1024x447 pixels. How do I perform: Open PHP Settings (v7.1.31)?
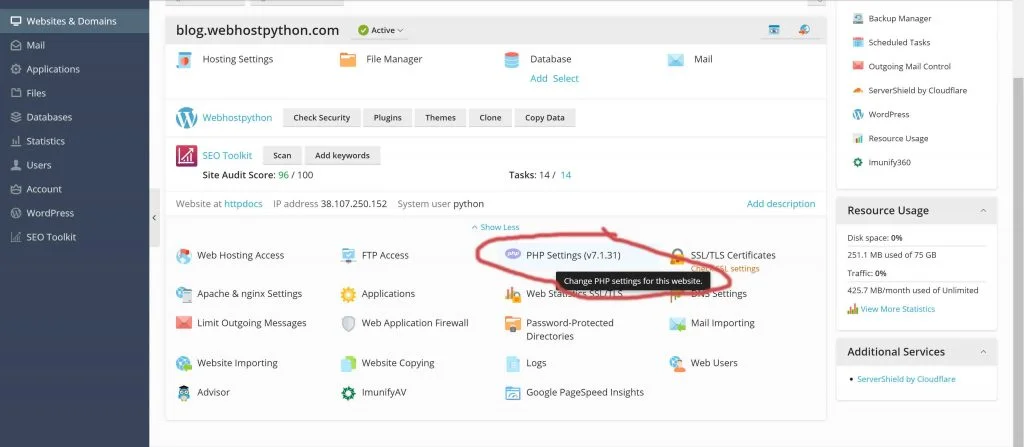pos(573,256)
